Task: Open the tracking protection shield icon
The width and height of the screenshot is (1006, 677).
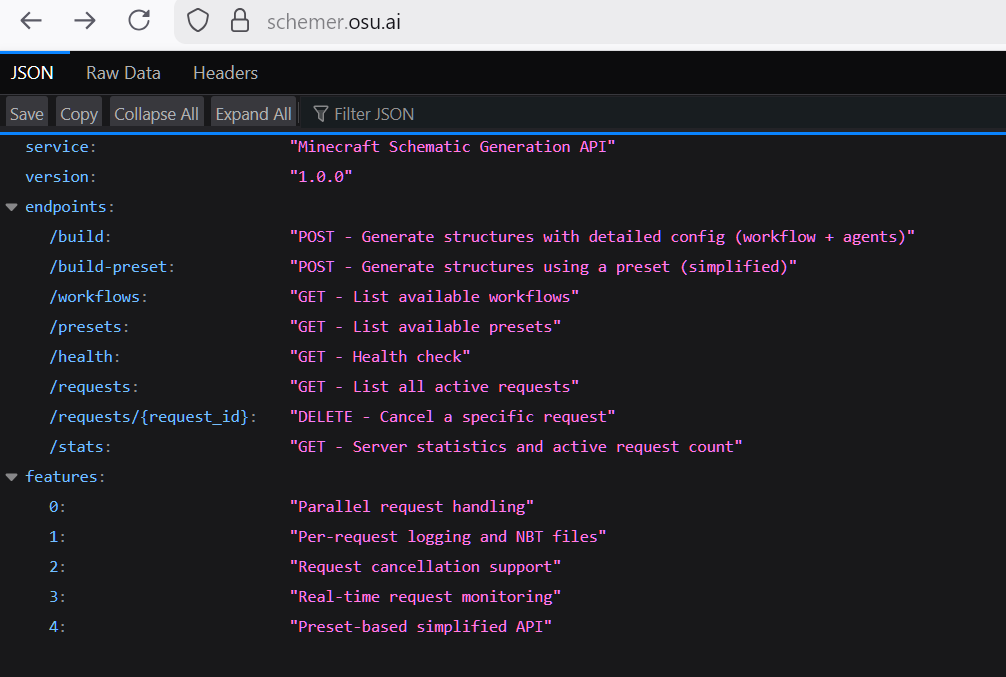Action: (x=198, y=21)
